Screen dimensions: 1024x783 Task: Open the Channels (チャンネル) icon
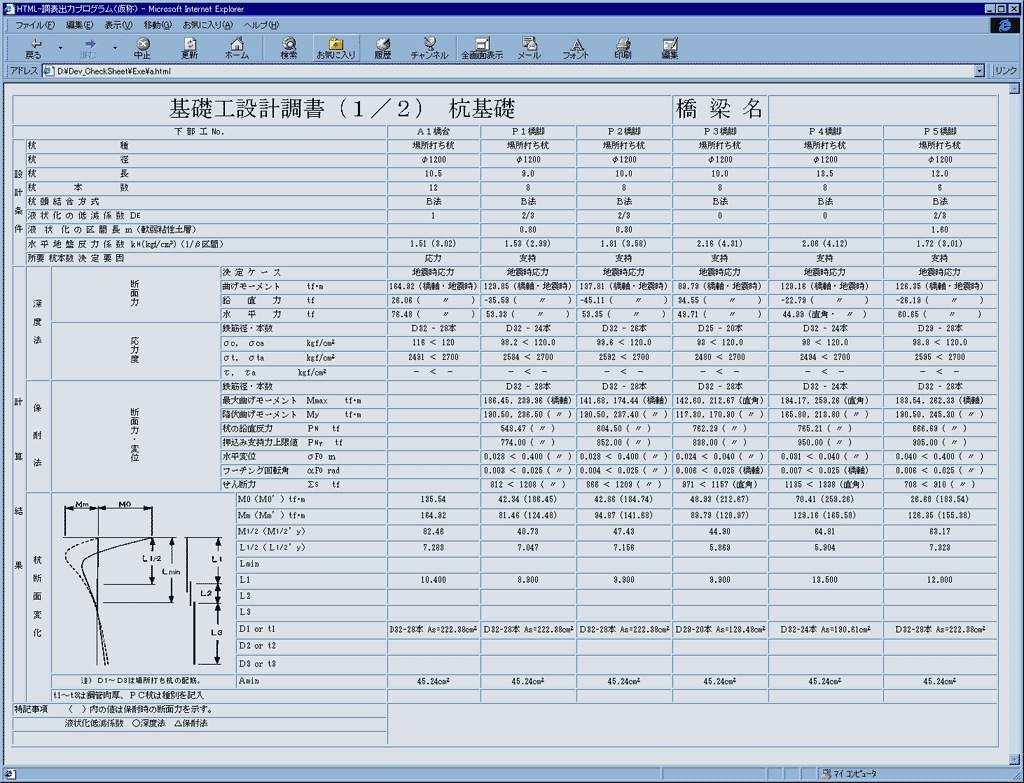[x=429, y=48]
